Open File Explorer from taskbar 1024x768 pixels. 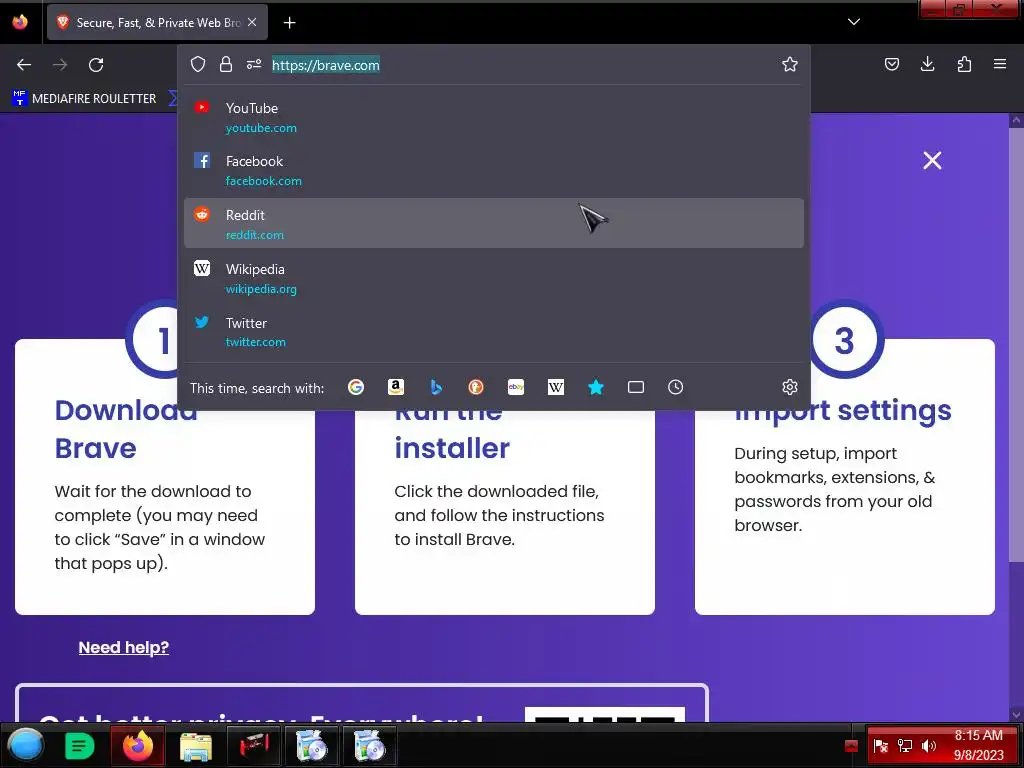[x=195, y=746]
